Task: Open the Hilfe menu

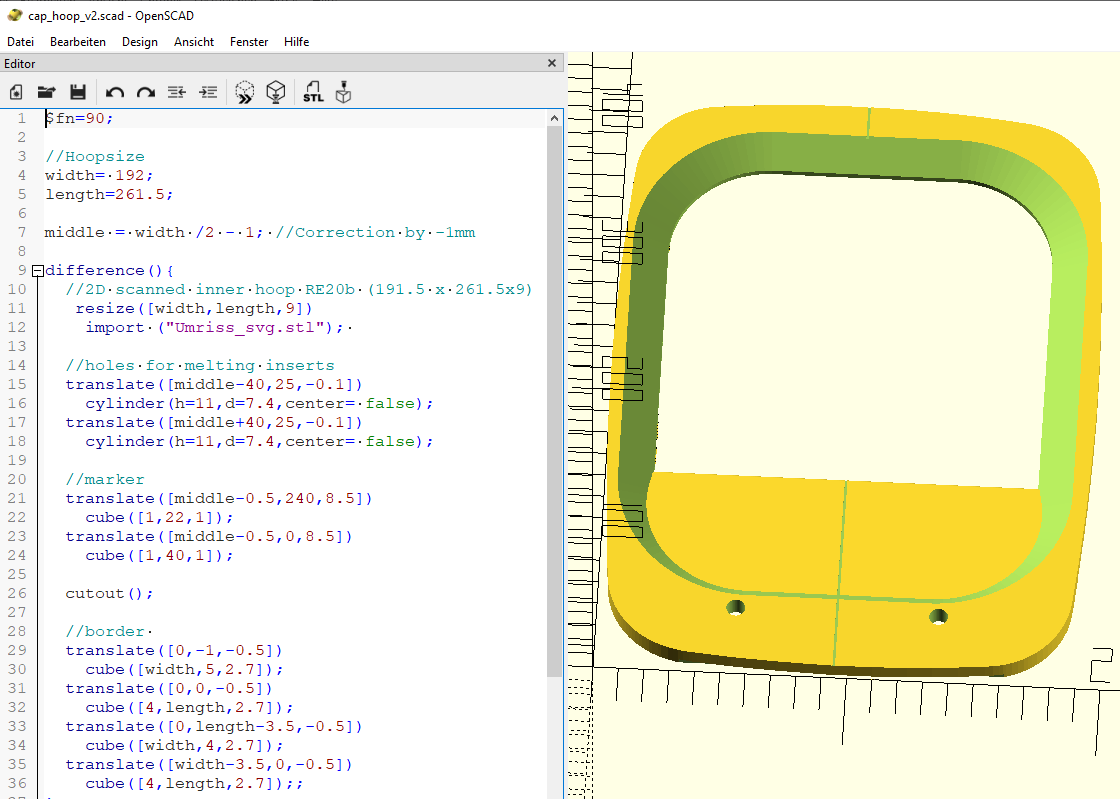Action: pos(296,42)
